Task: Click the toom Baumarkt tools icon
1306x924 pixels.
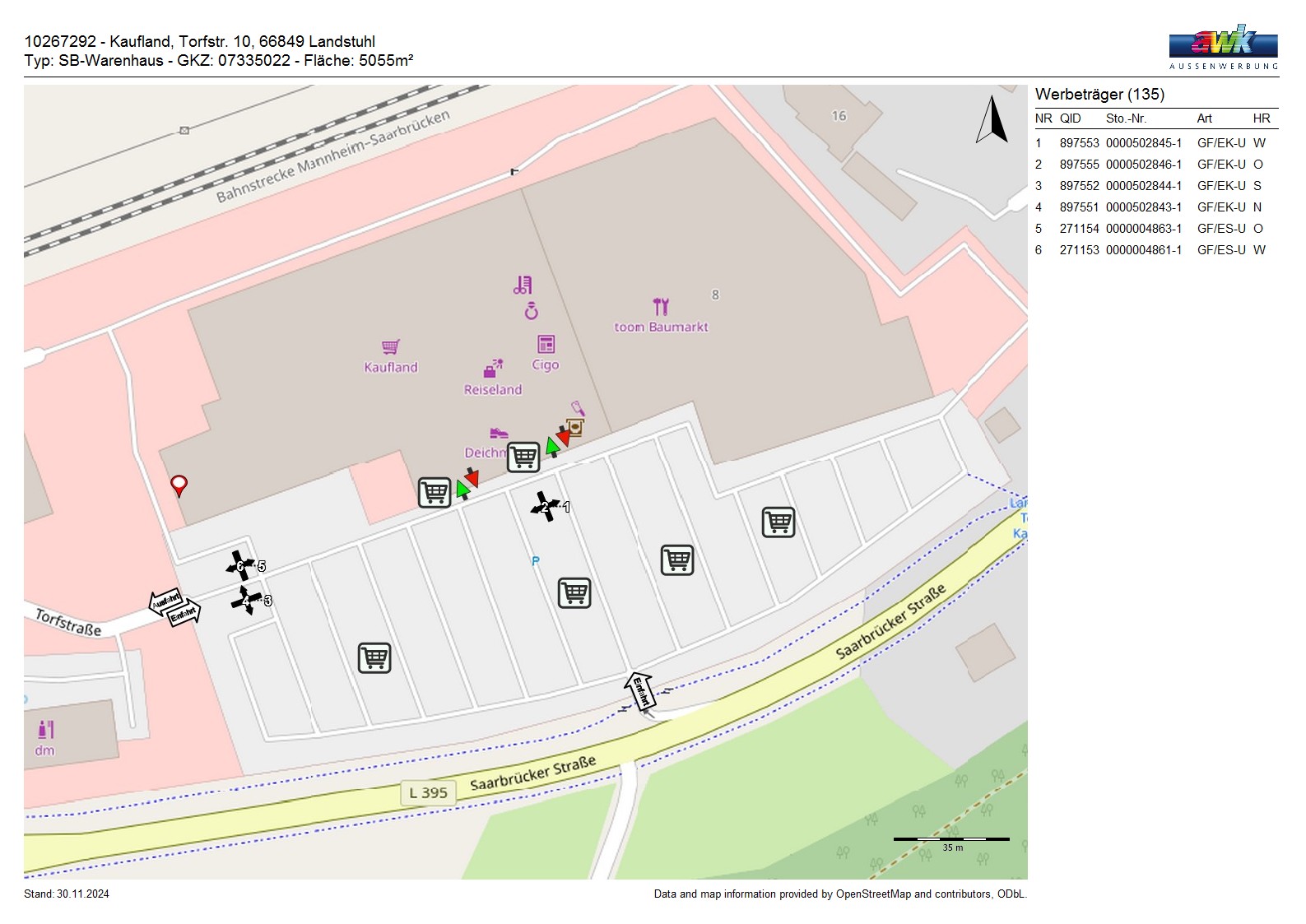Action: coord(661,307)
